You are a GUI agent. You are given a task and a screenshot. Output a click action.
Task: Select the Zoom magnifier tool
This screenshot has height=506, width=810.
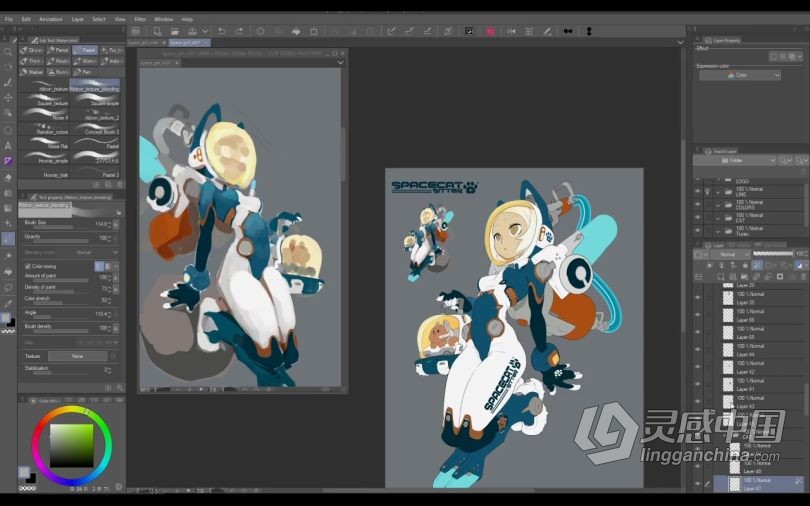click(x=8, y=52)
